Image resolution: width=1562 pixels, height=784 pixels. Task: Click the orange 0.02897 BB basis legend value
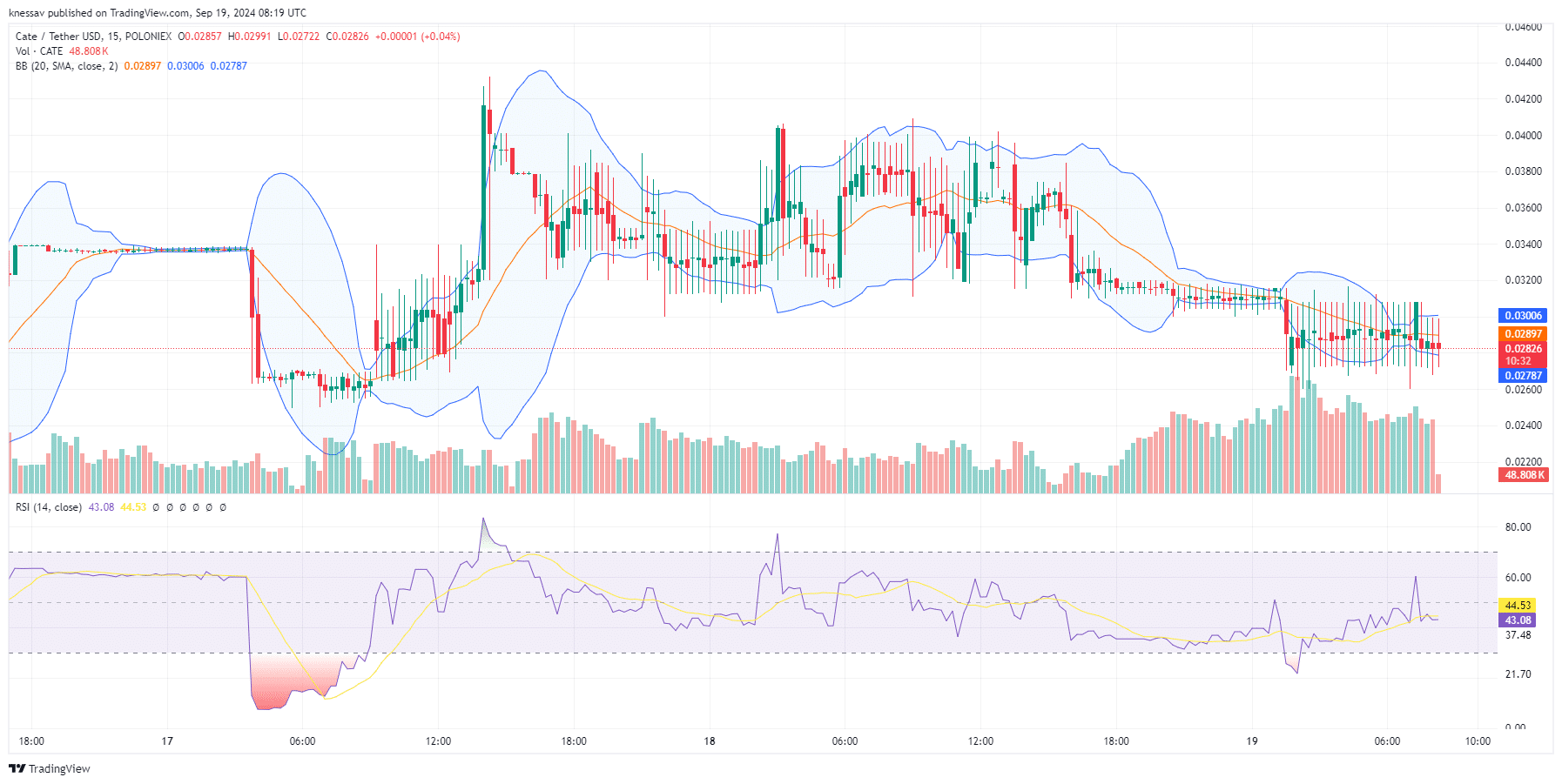[x=143, y=66]
